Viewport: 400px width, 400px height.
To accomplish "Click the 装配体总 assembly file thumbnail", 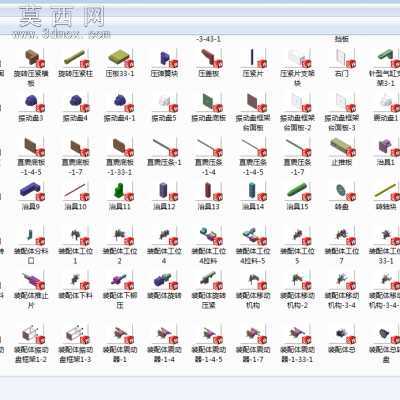I will click(342, 334).
